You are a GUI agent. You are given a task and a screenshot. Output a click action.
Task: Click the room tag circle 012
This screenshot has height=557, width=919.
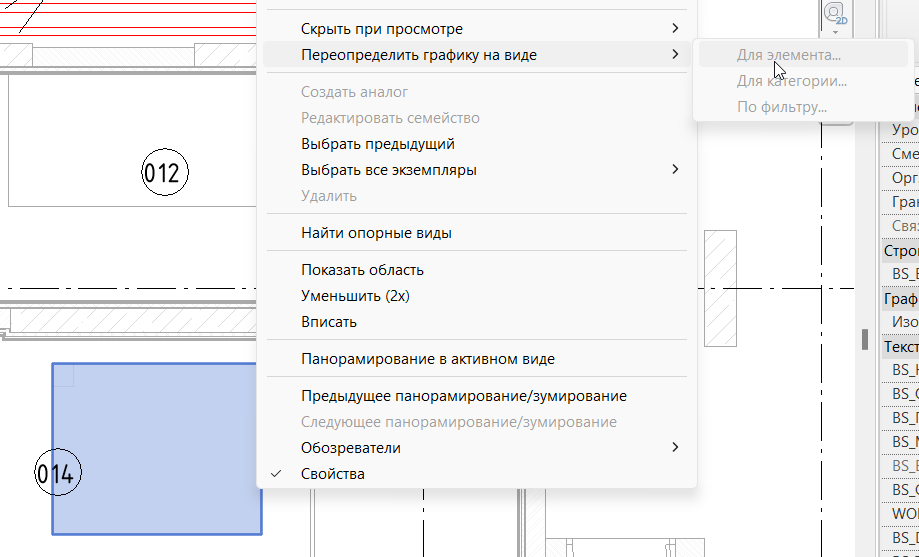coord(165,172)
